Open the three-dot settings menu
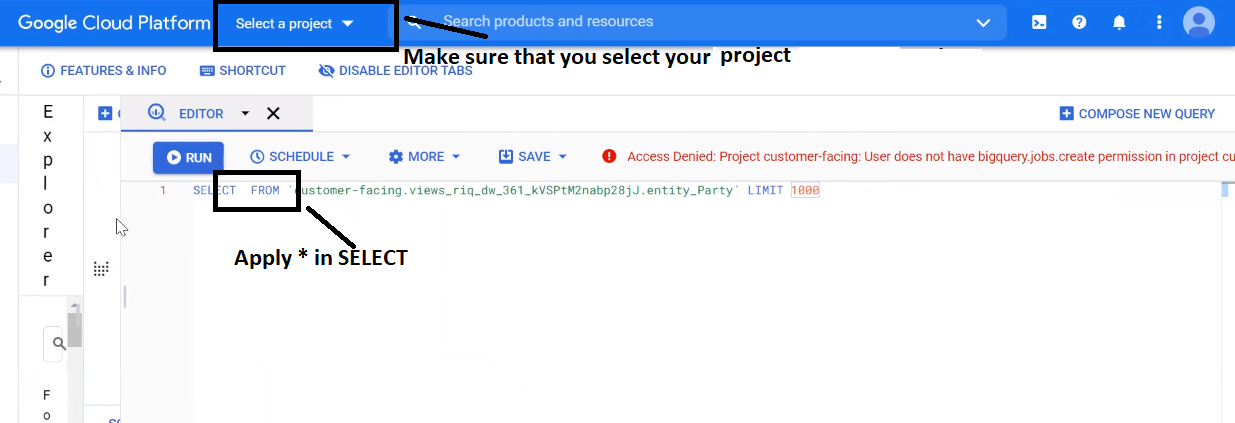This screenshot has width=1235, height=423. pos(1159,22)
